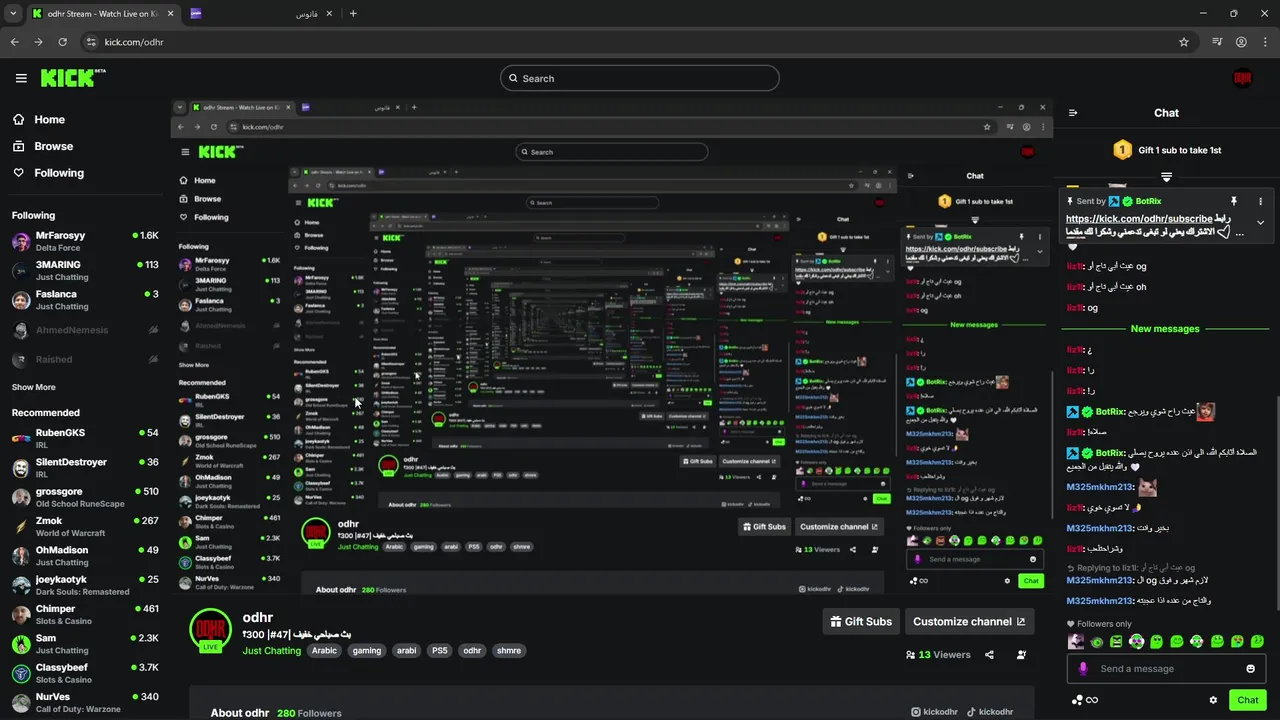Open joeykaotyk recommended channel

click(85, 585)
